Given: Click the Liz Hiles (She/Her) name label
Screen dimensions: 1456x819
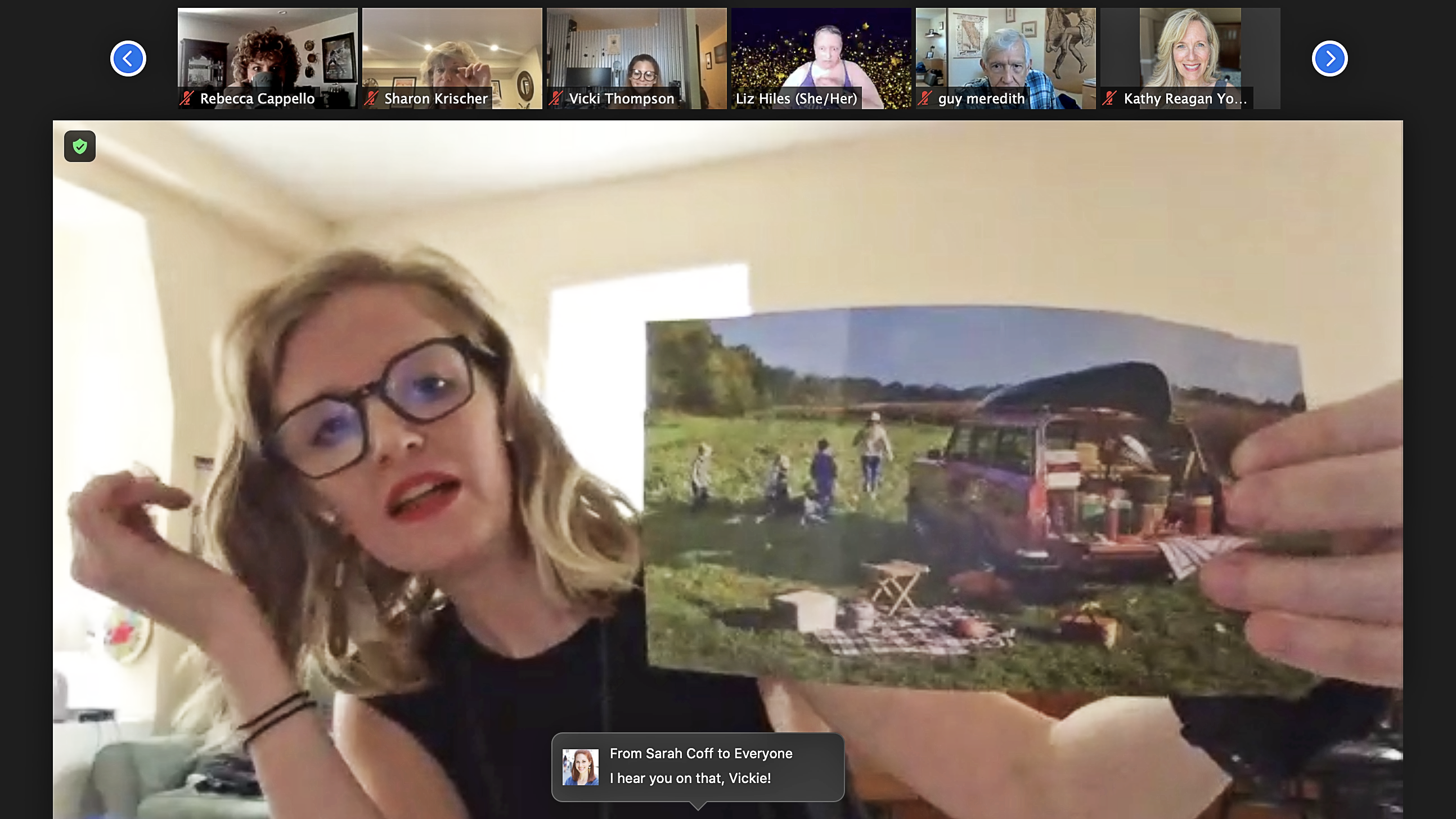Looking at the screenshot, I should click(796, 98).
